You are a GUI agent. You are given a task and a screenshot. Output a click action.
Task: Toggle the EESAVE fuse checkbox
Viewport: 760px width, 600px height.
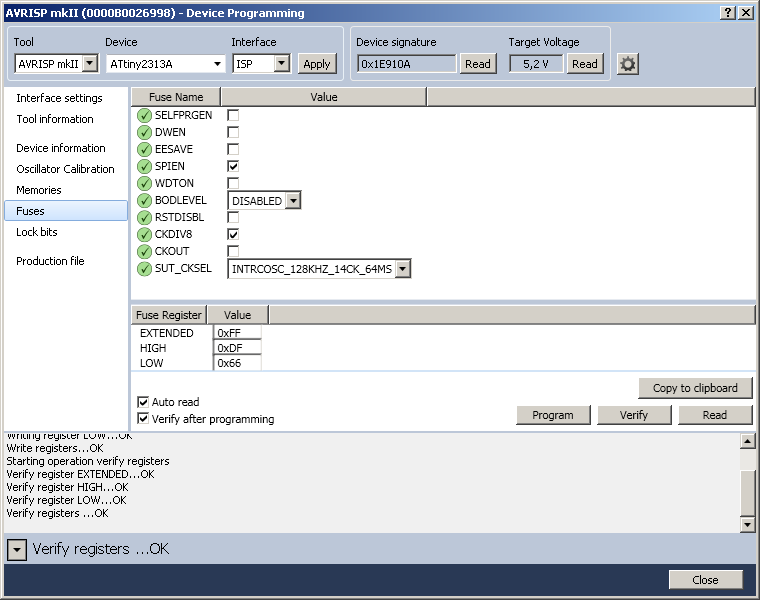[x=233, y=149]
